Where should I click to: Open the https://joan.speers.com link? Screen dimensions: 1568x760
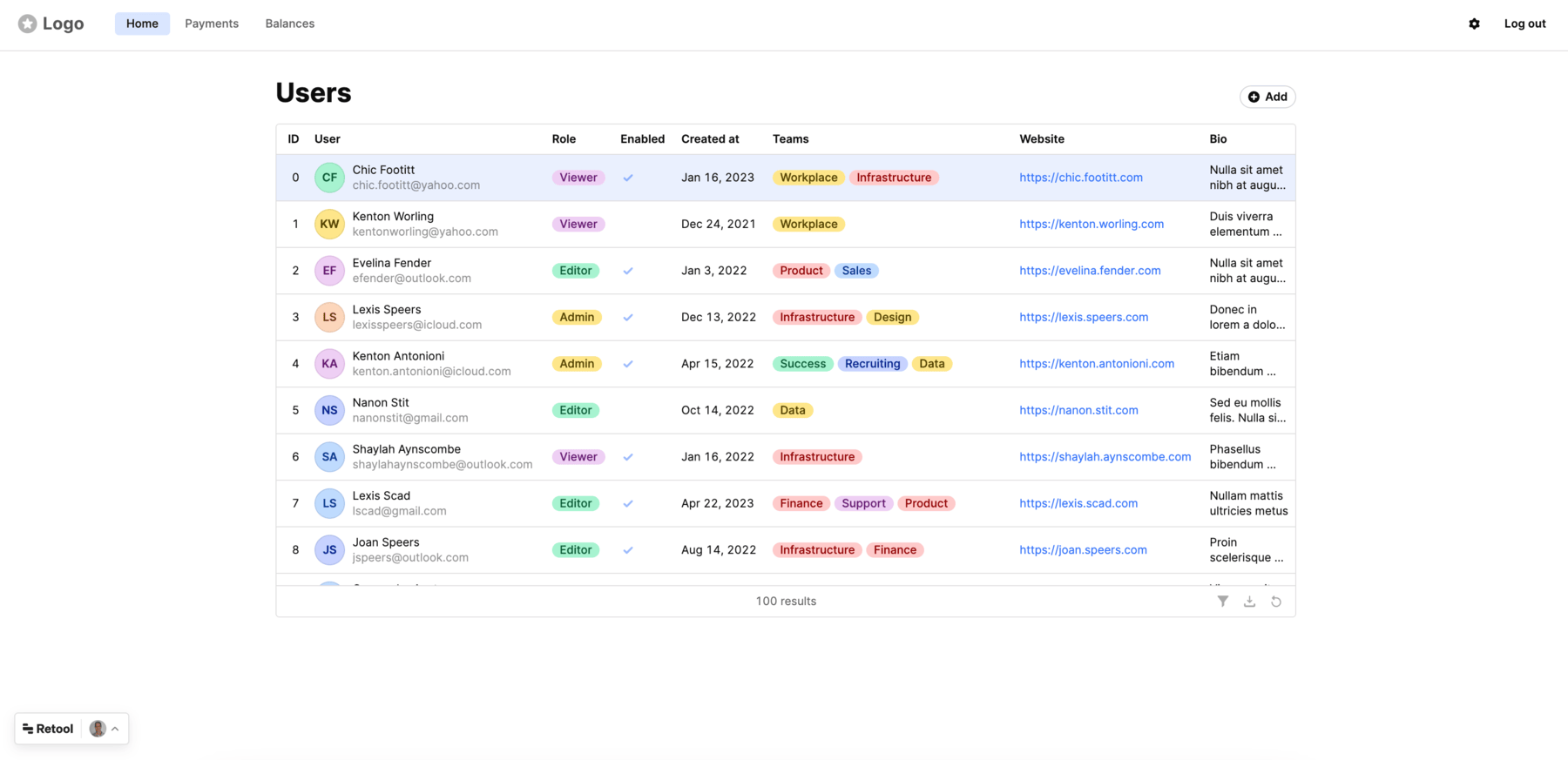tap(1083, 550)
